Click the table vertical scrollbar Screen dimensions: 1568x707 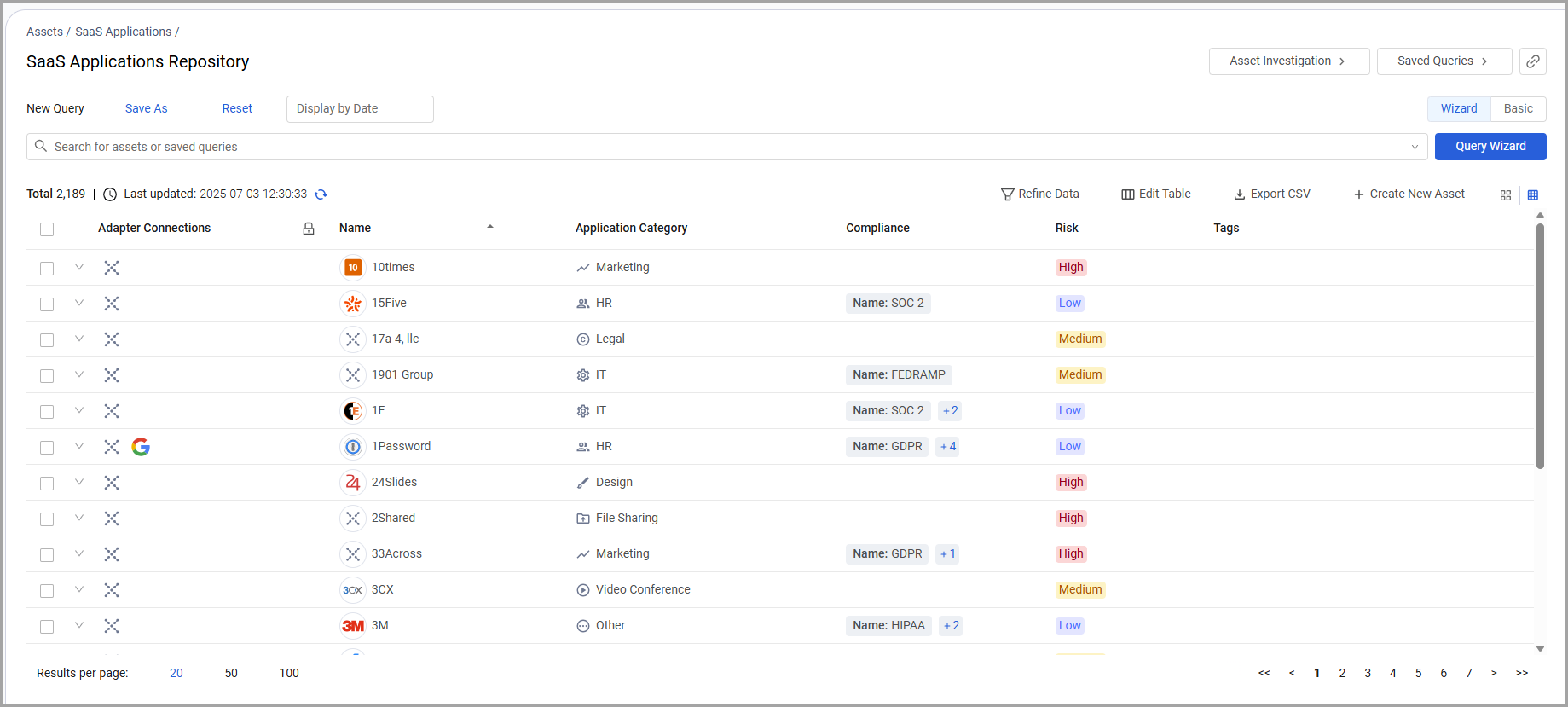[1540, 345]
